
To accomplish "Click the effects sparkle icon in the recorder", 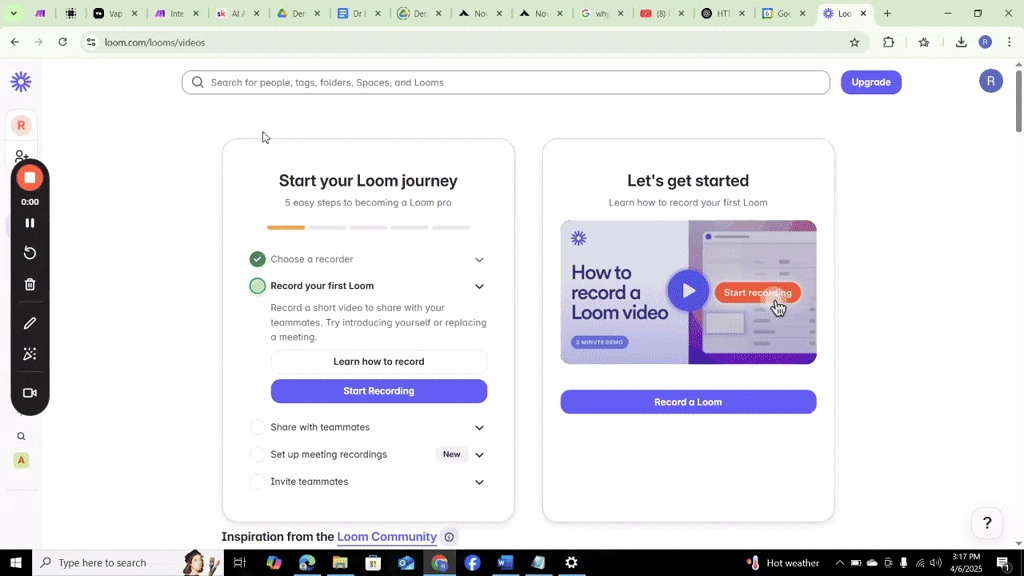I will [x=29, y=354].
